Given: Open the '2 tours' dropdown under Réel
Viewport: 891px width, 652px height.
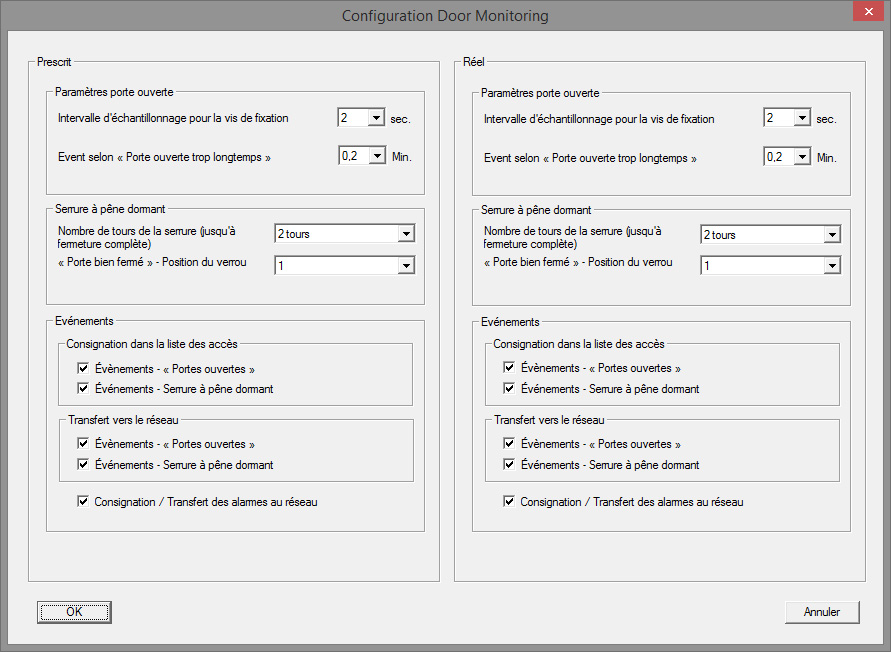Looking at the screenshot, I should [833, 234].
